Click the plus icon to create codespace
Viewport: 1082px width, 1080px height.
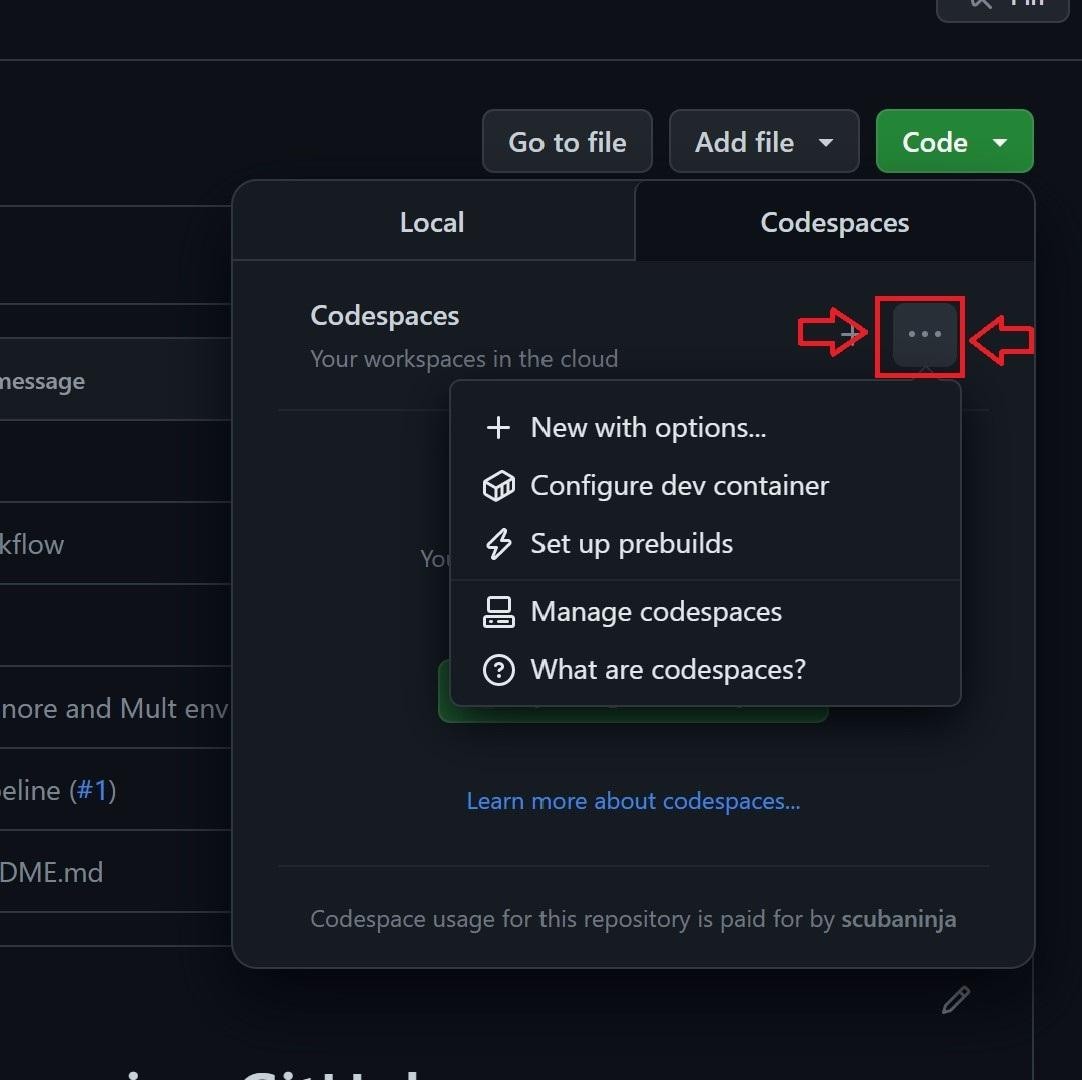851,335
